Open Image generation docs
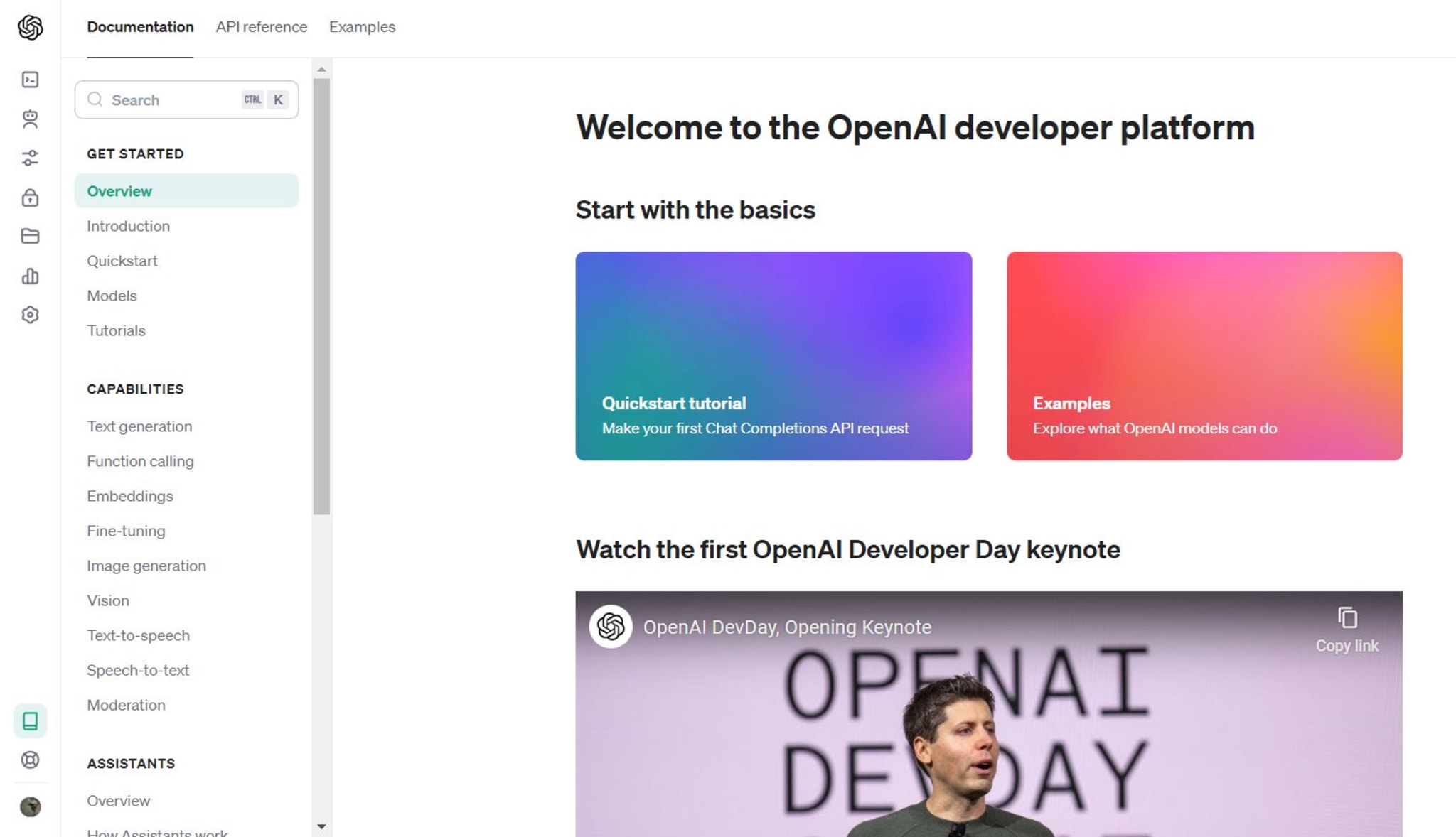Image resolution: width=1456 pixels, height=837 pixels. click(146, 566)
